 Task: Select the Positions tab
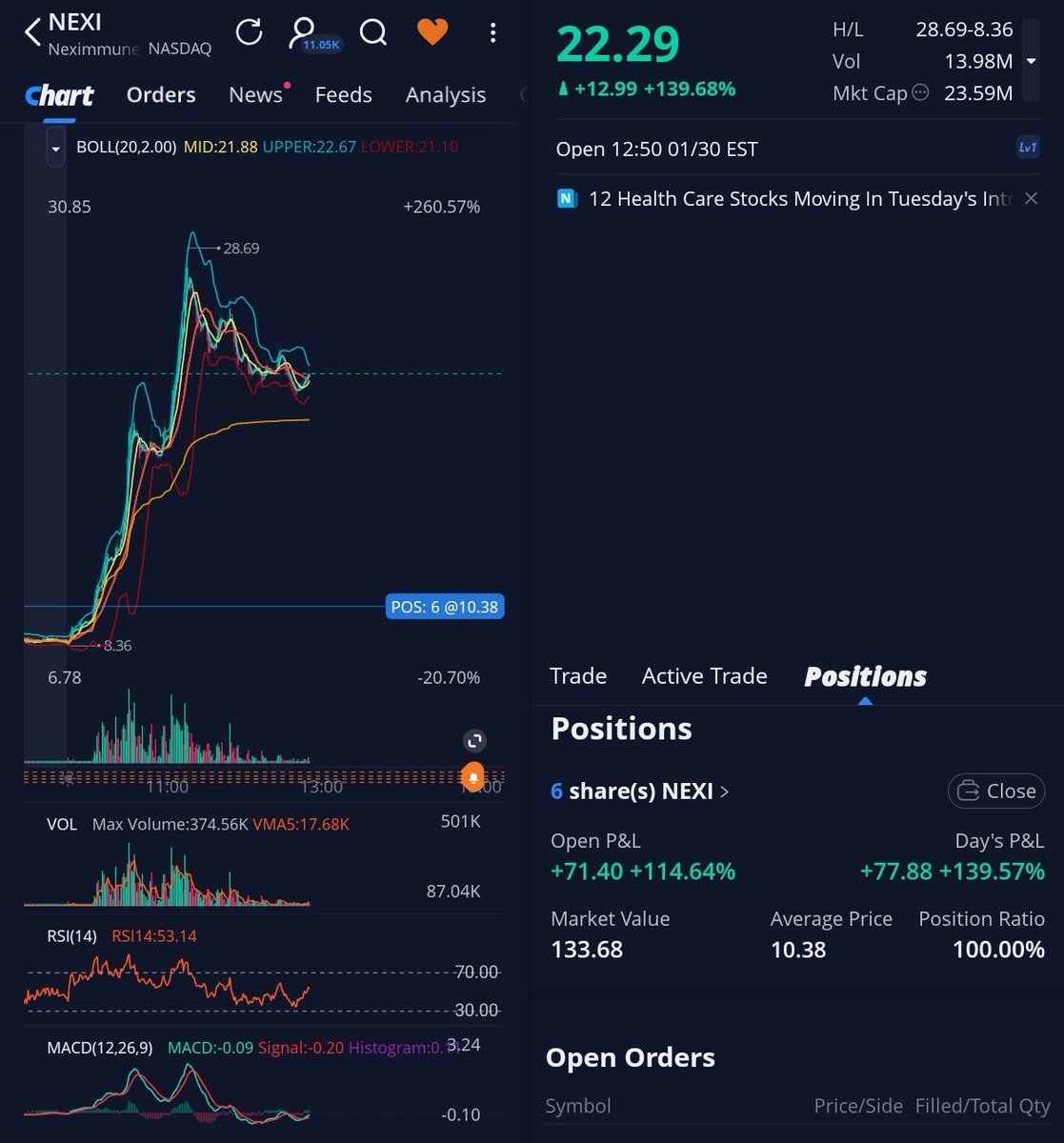pos(865,676)
